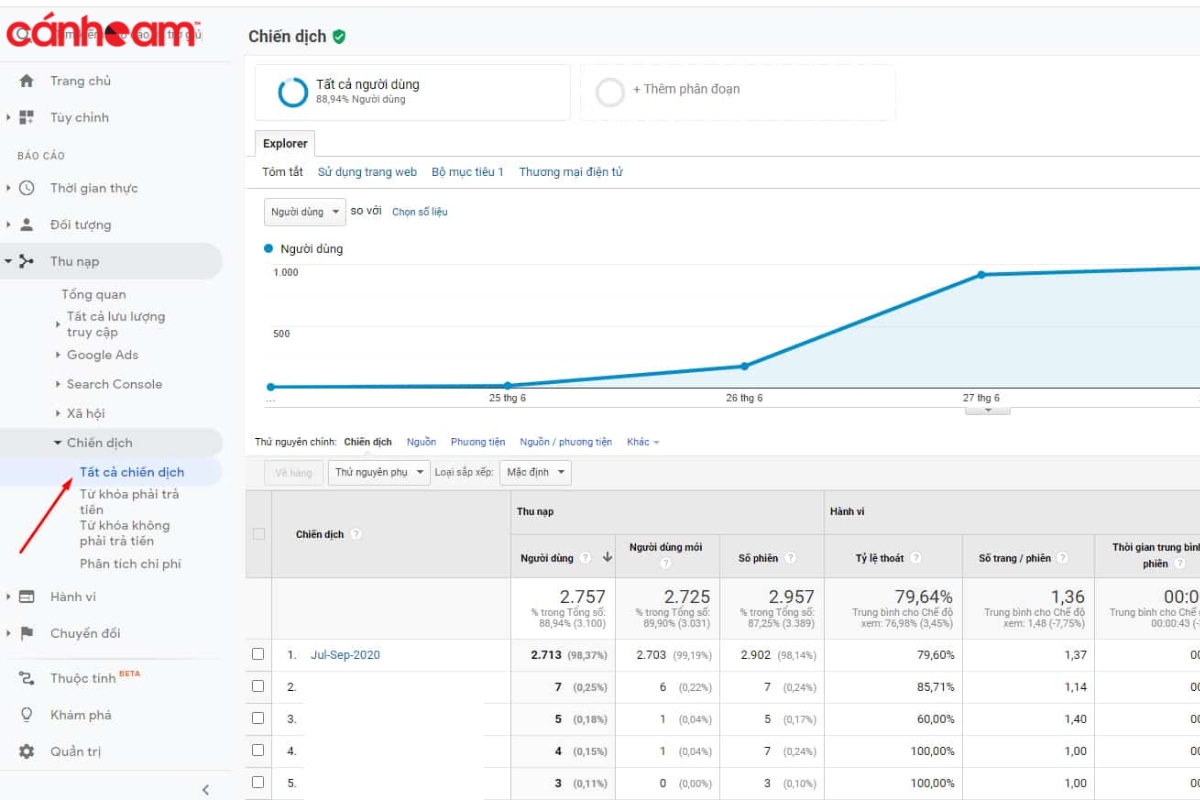Click help icon beside Số phiên column
Image resolution: width=1200 pixels, height=800 pixels.
click(x=790, y=558)
